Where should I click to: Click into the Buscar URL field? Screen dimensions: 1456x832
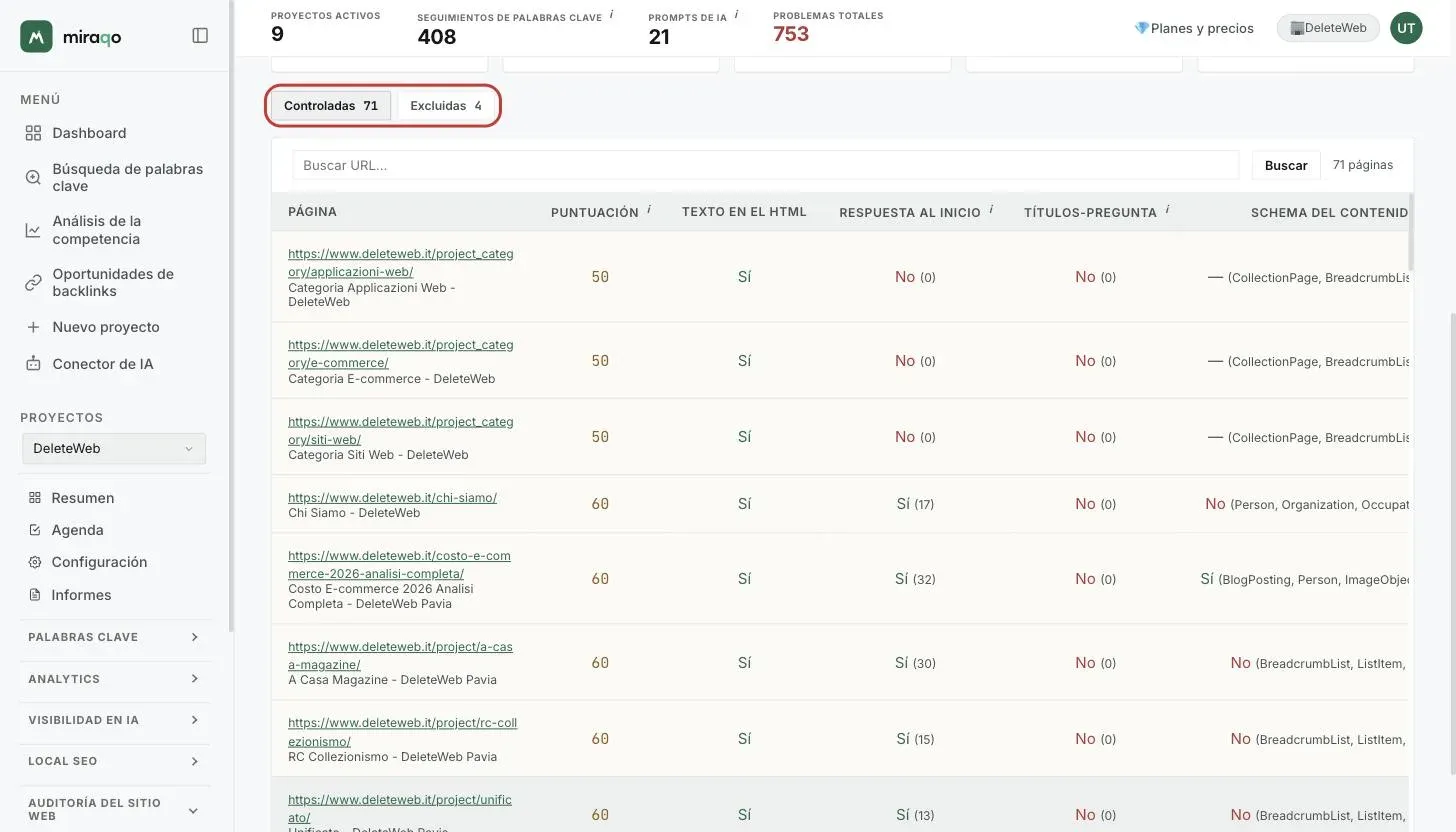point(765,165)
